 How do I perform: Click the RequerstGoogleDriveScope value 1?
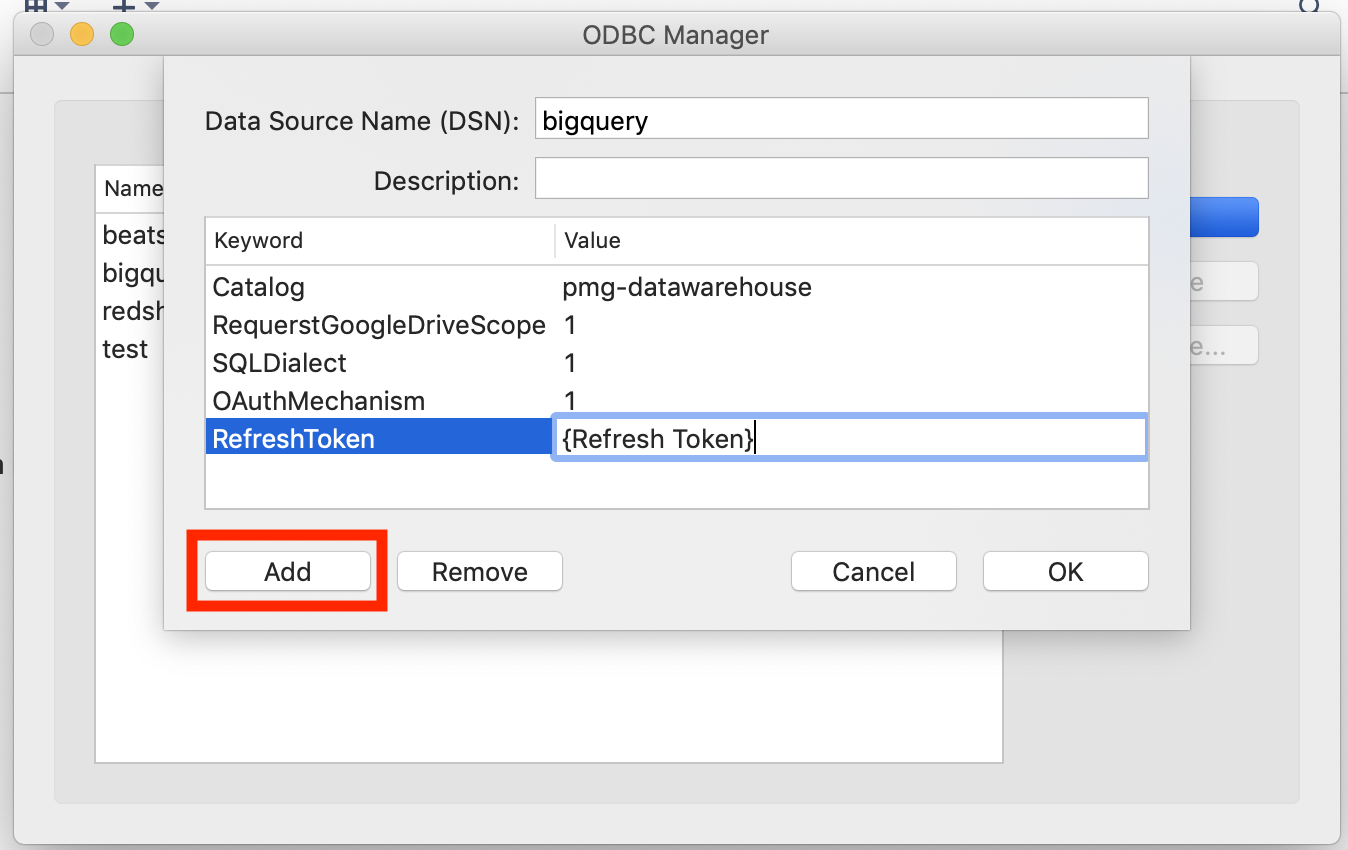click(x=570, y=325)
